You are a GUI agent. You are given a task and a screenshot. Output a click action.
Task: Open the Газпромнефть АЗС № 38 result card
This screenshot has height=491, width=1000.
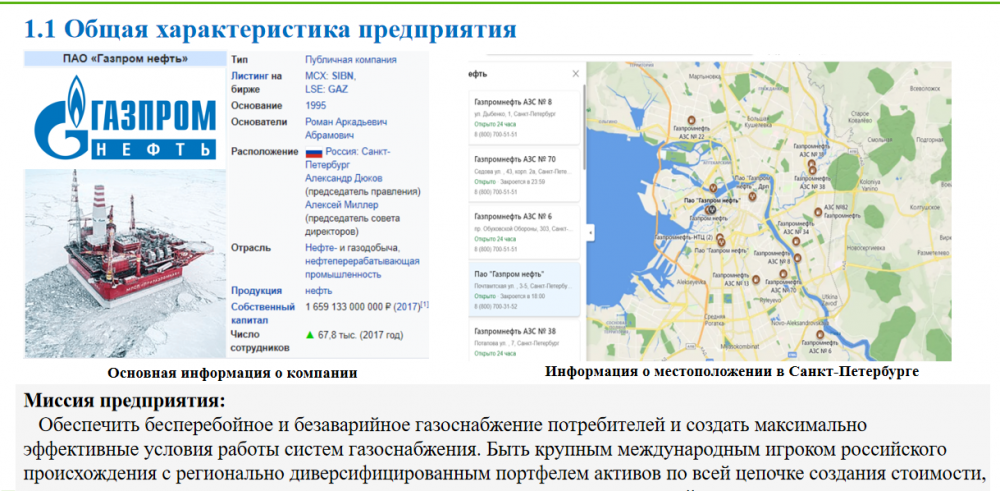(x=524, y=341)
